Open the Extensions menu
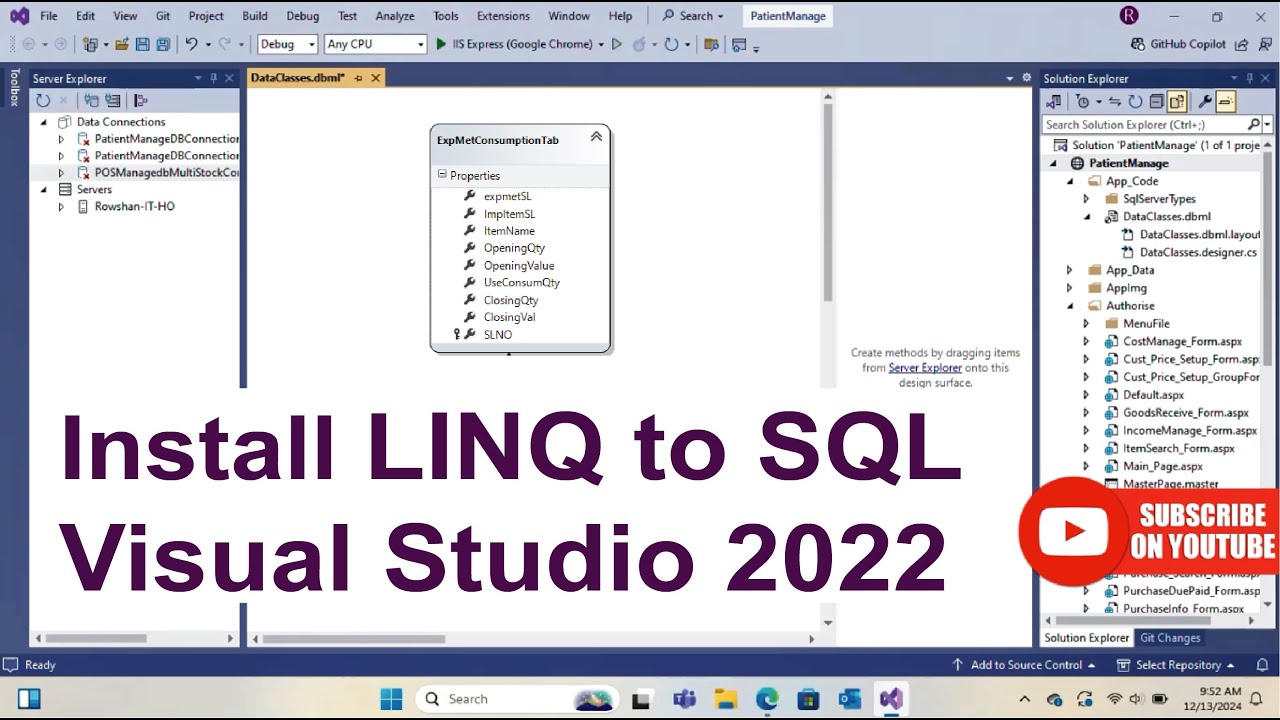The image size is (1280, 720). coord(503,16)
